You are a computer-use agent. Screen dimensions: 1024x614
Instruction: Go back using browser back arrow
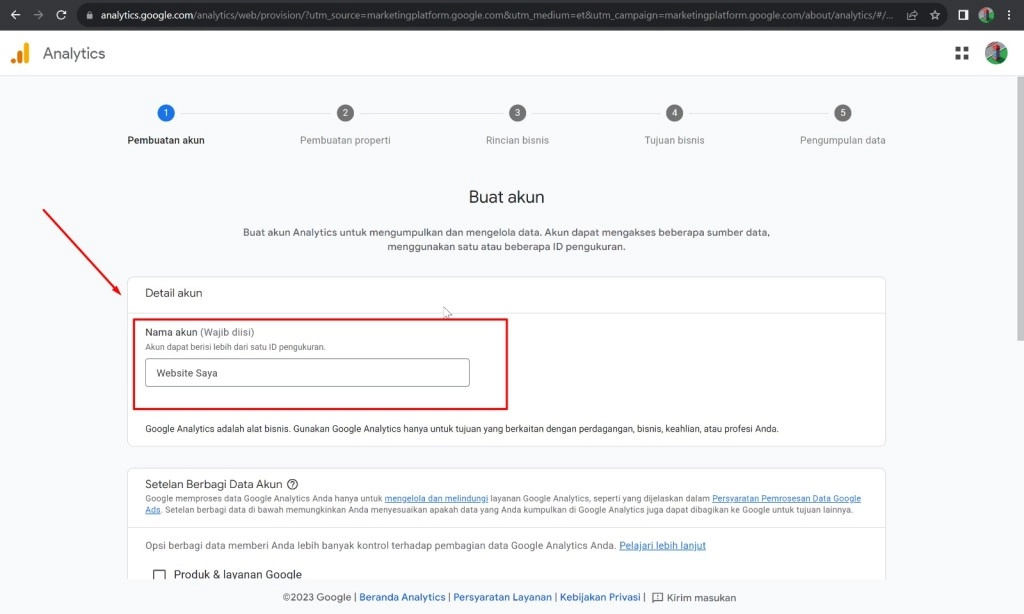15,15
